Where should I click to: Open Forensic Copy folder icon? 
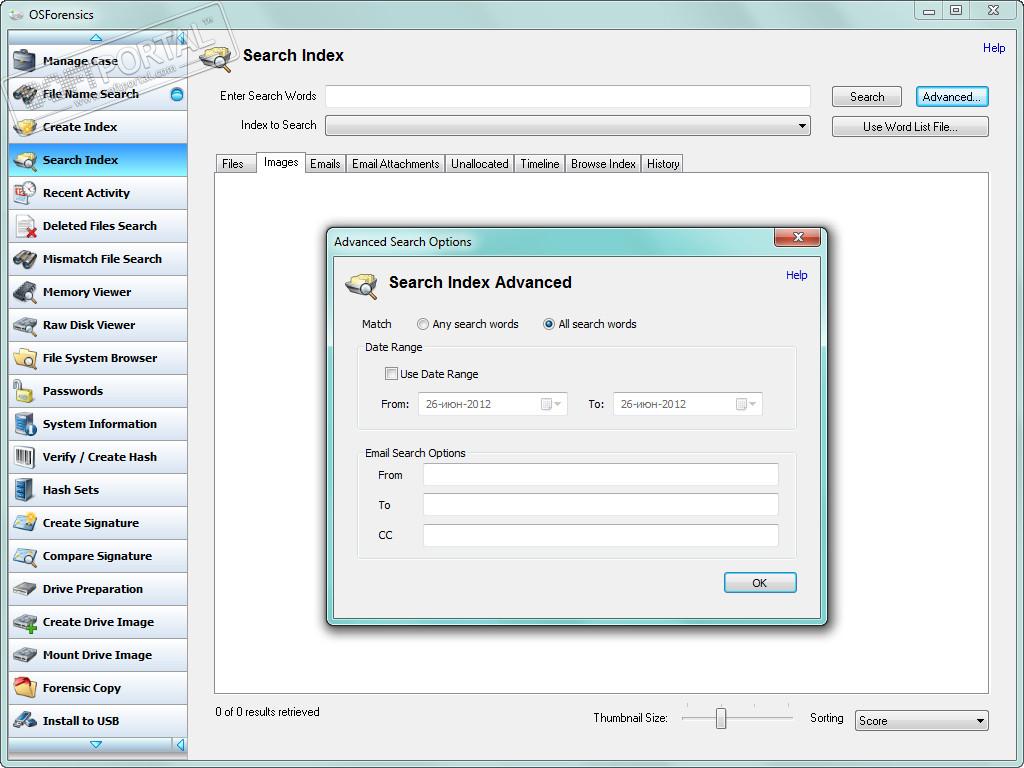(x=25, y=688)
